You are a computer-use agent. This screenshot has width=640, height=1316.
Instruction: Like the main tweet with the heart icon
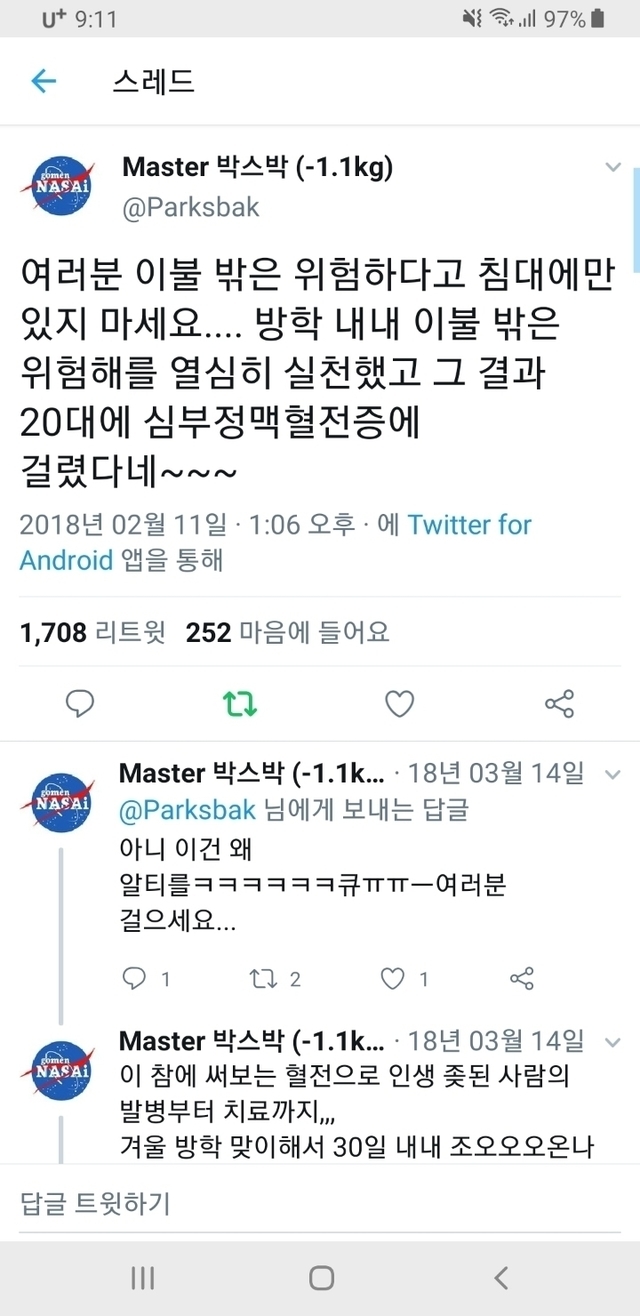coord(400,704)
